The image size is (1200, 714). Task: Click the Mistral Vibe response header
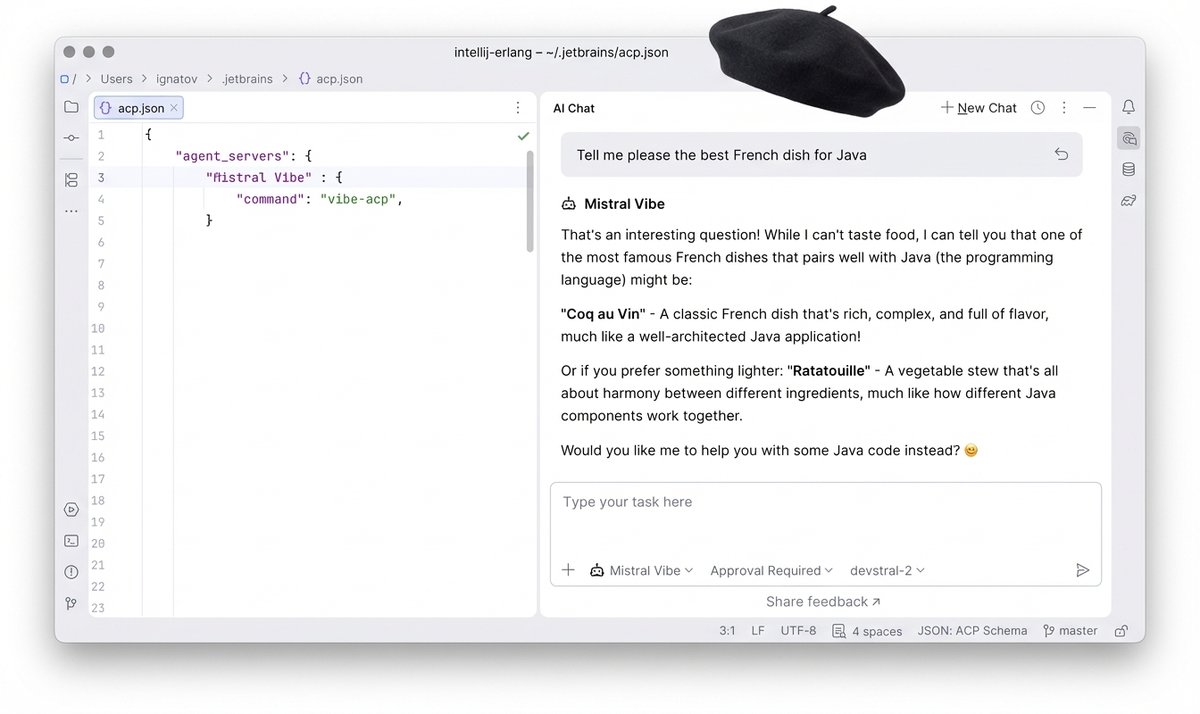(613, 204)
